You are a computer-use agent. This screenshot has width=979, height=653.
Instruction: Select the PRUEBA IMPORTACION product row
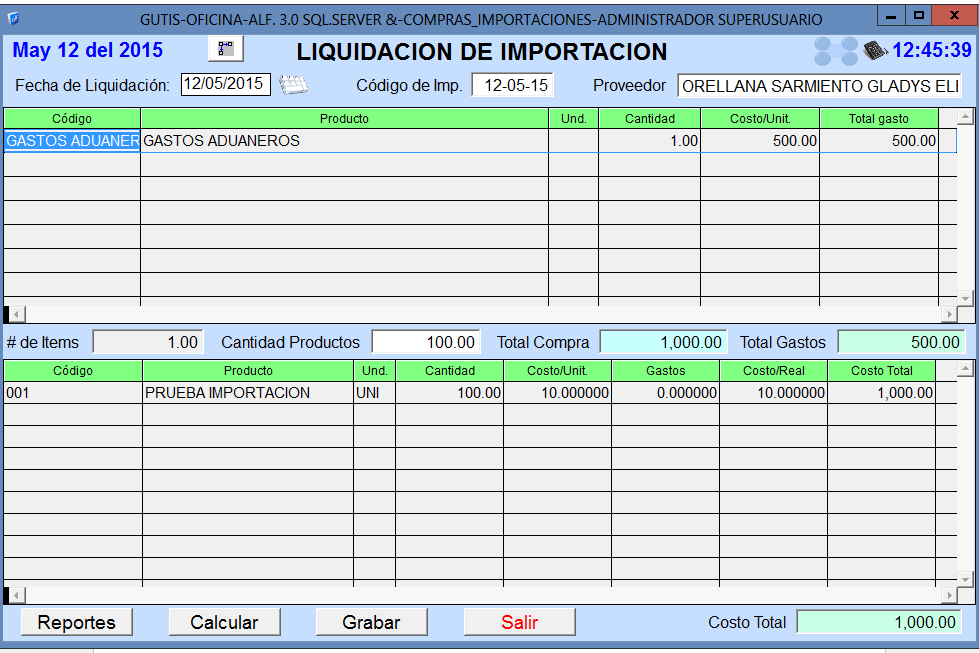point(247,393)
